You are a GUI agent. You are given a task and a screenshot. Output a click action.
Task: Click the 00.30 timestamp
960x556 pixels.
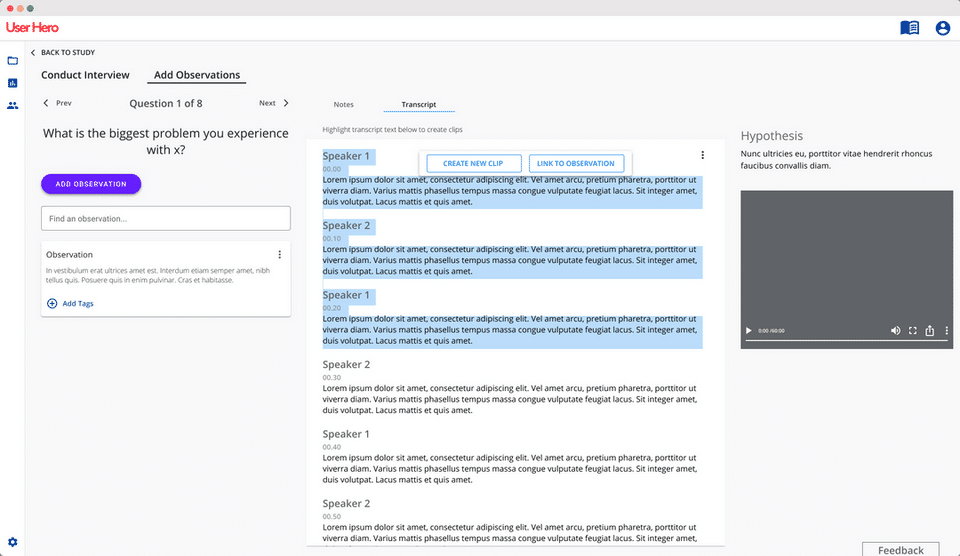click(332, 378)
